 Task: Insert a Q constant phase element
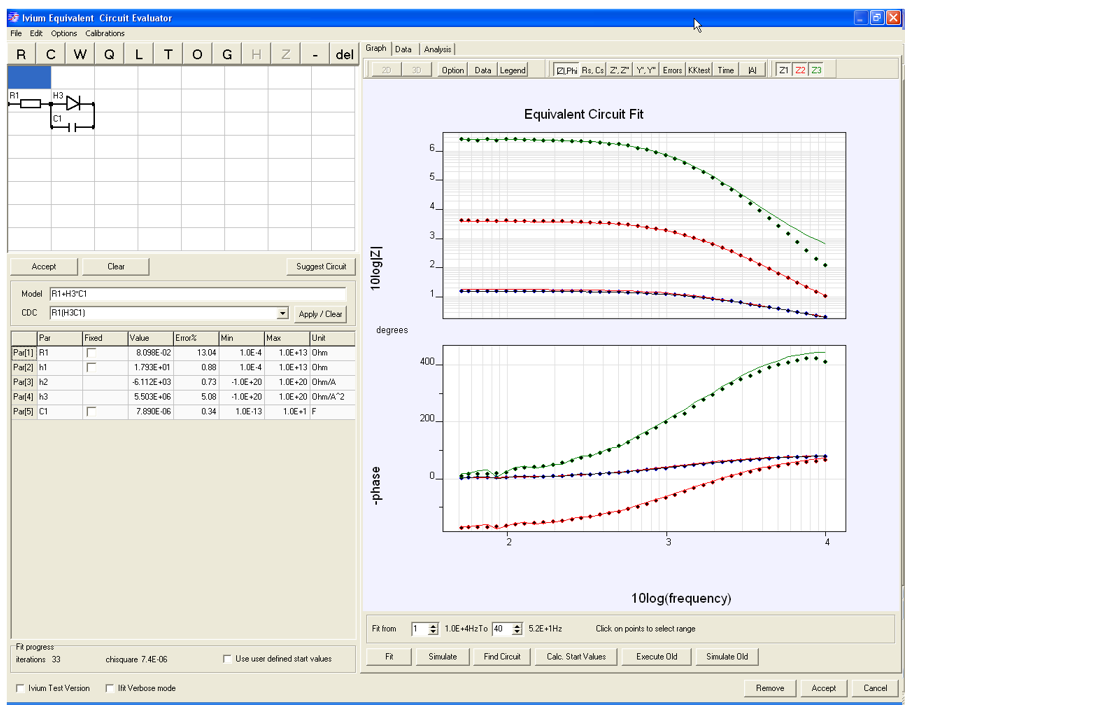[x=109, y=54]
